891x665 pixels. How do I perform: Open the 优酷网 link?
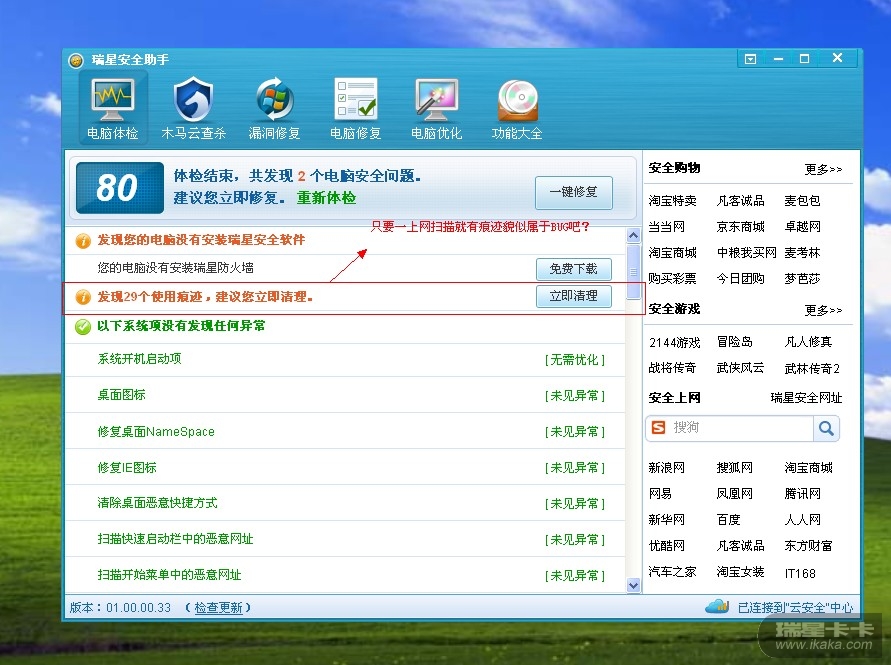tap(667, 546)
